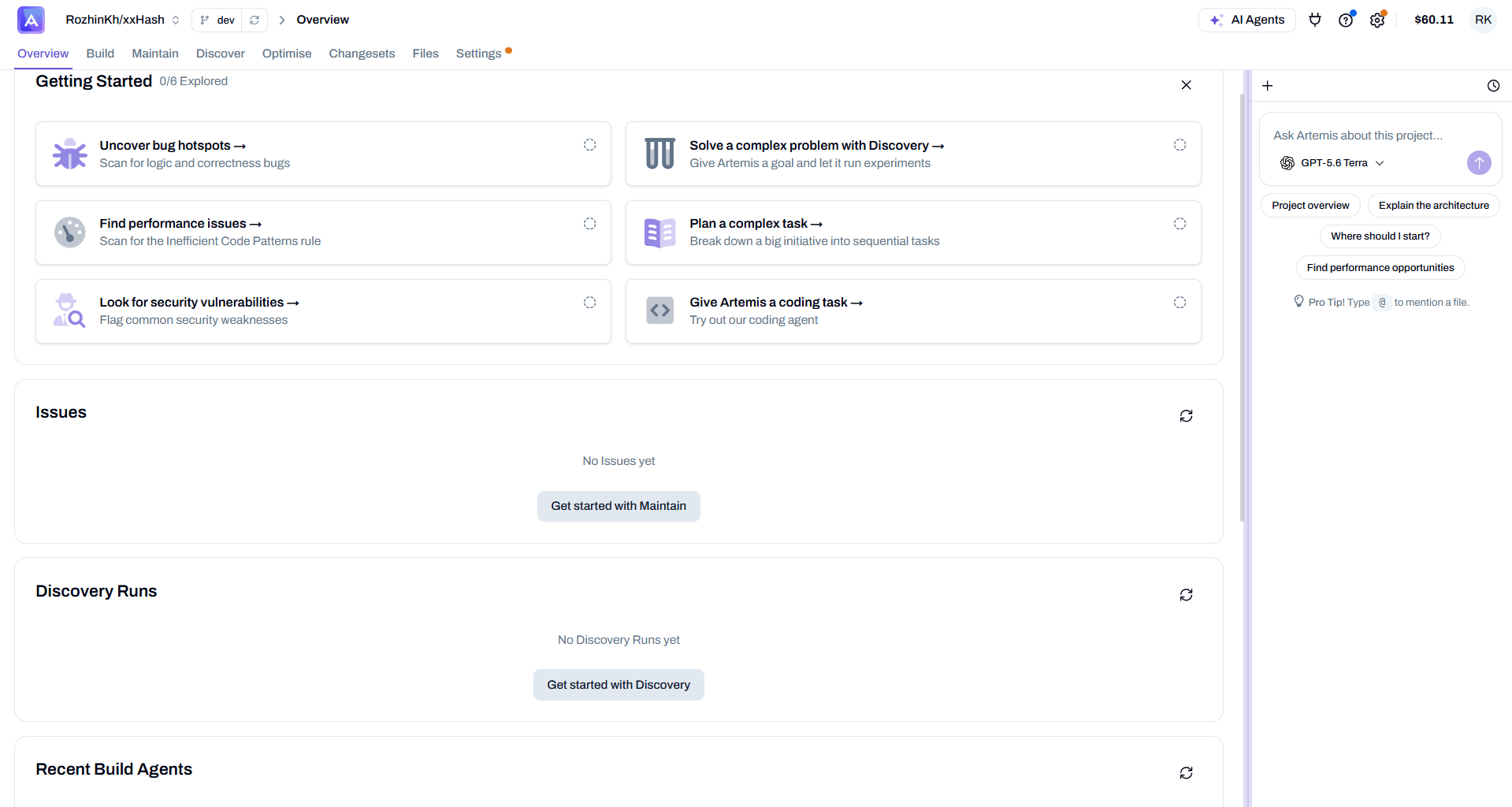Viewport: 1512px width, 807px height.
Task: Click the main page vertical scrollbar
Action: click(1243, 309)
